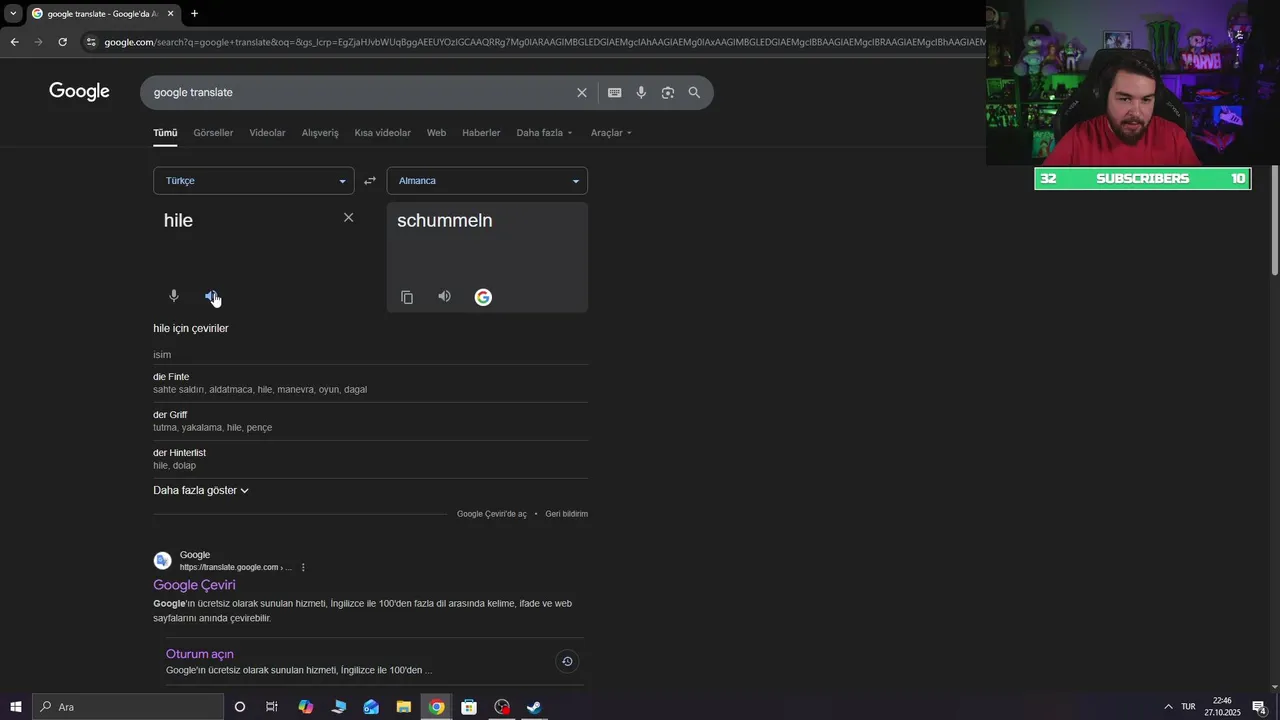Image resolution: width=1280 pixels, height=720 pixels.
Task: Go back in browser history
Action: pos(14,42)
